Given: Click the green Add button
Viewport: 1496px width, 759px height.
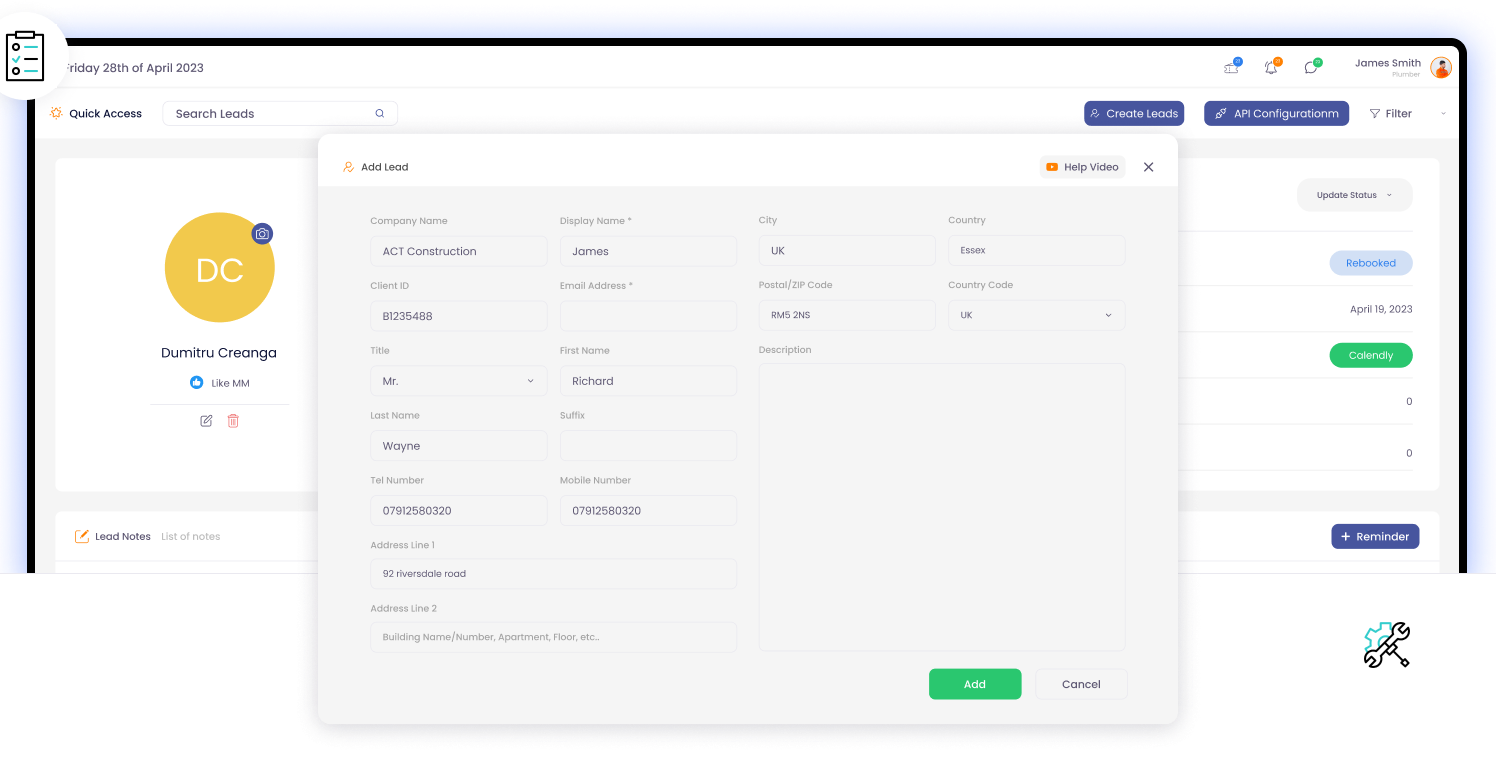Looking at the screenshot, I should coord(975,684).
